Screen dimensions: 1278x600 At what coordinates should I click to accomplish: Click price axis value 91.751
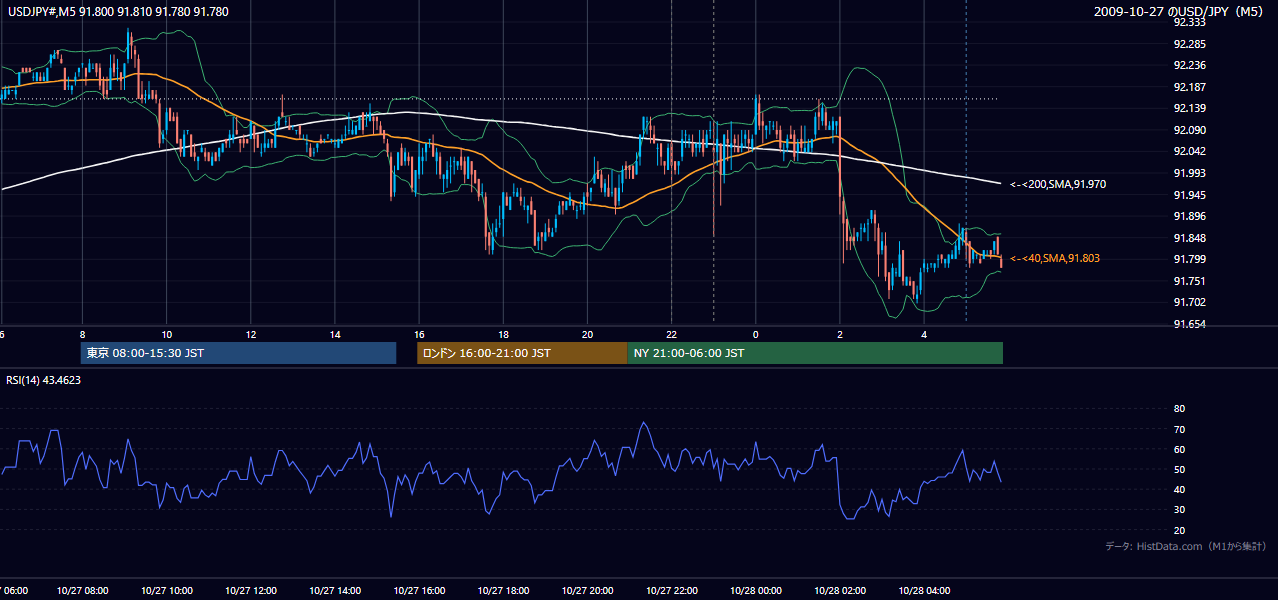pyautogui.click(x=1190, y=281)
